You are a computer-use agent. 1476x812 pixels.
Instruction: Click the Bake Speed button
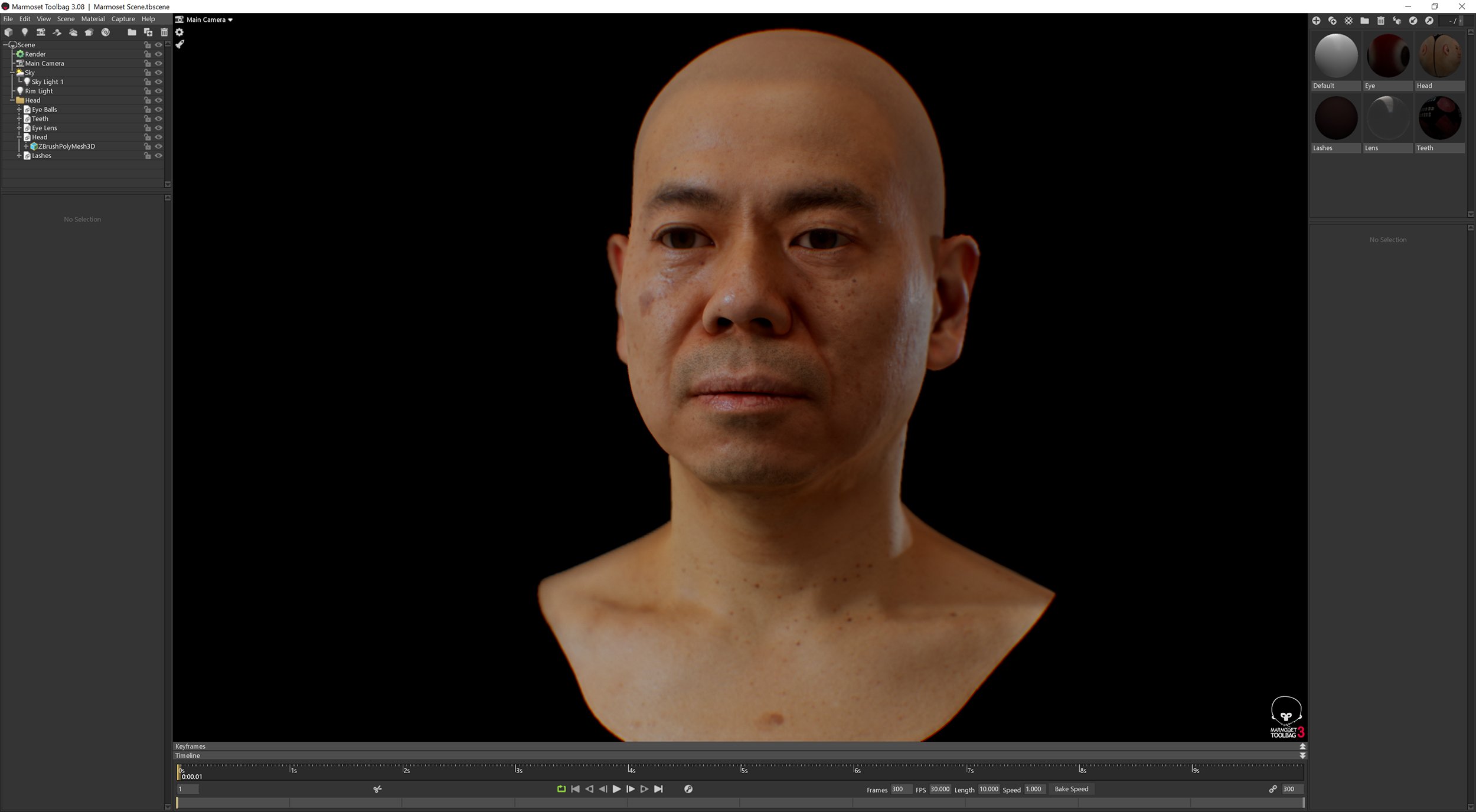(1072, 789)
